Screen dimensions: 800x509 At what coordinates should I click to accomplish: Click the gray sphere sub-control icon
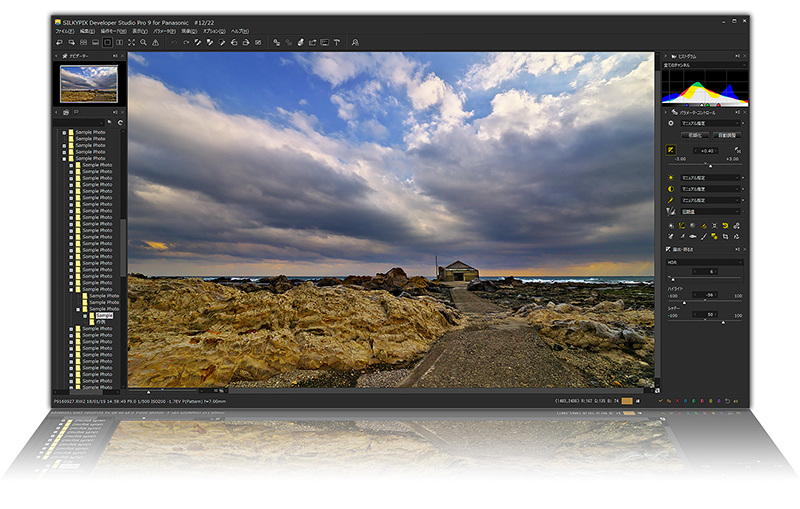692,225
